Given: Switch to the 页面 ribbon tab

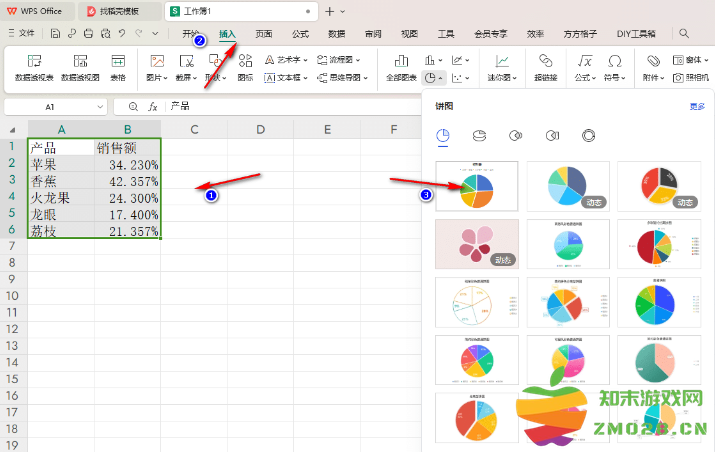Looking at the screenshot, I should 263,33.
